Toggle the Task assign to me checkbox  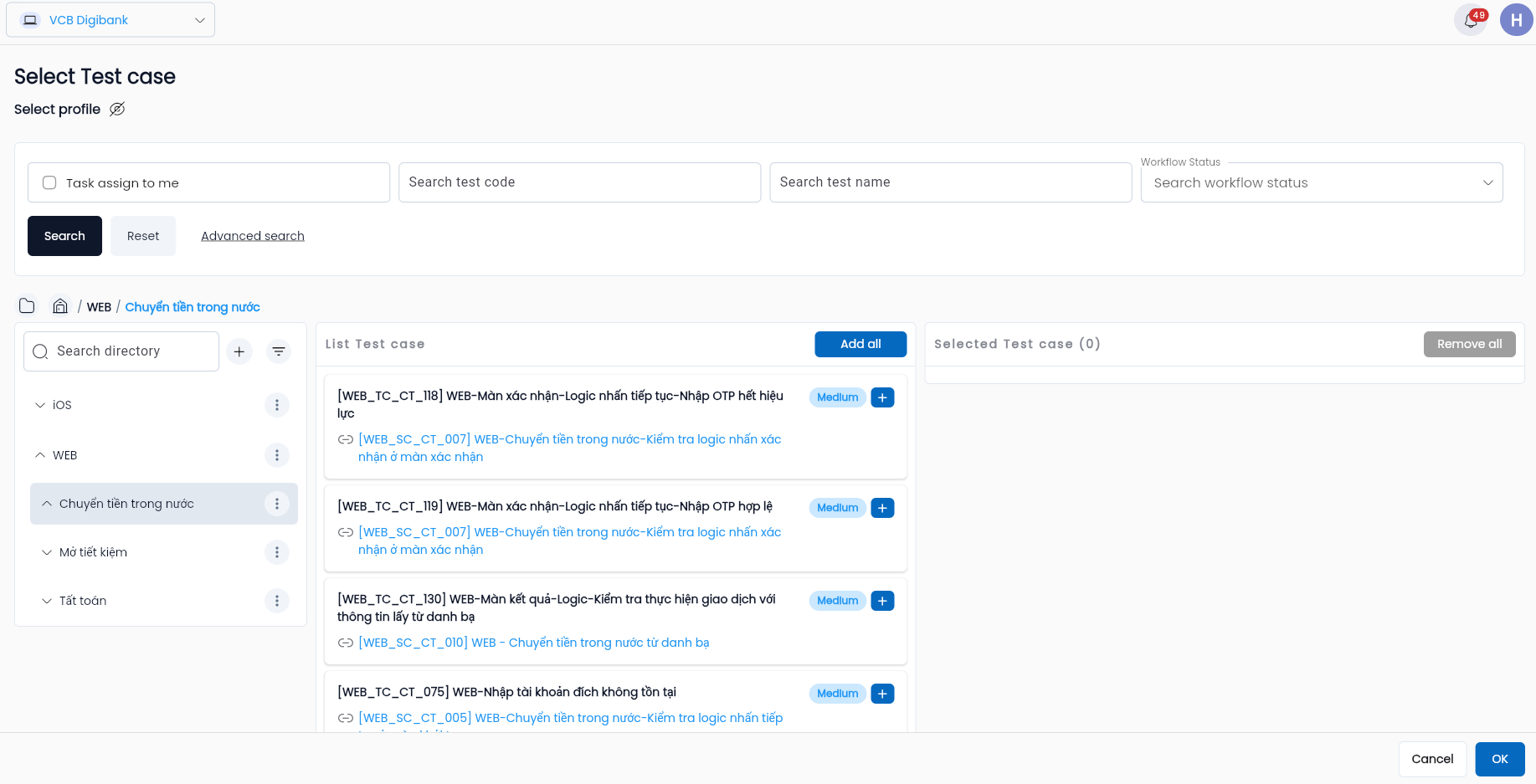pos(49,182)
